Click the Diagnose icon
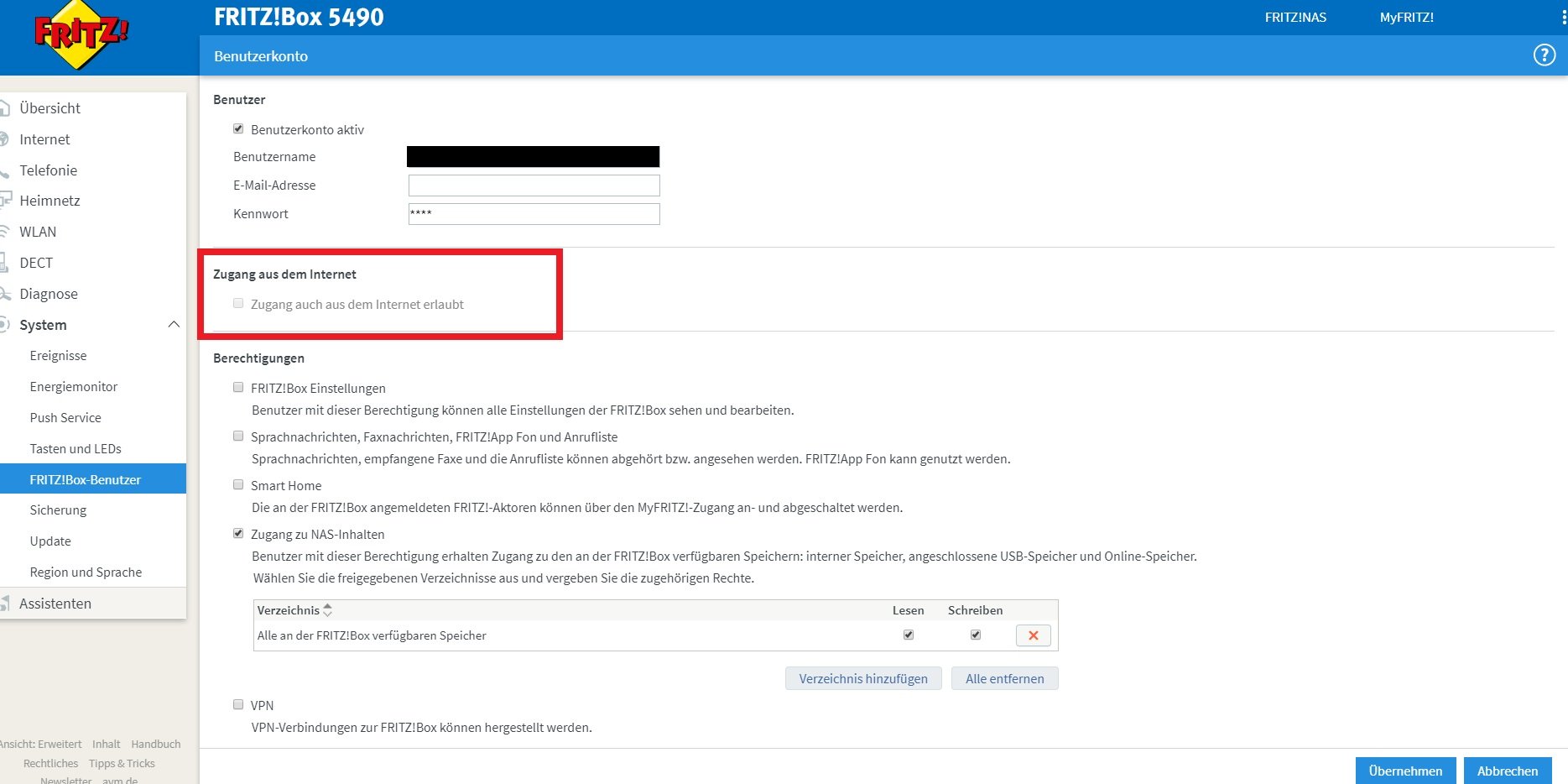Viewport: 1568px width, 784px height. [5, 294]
